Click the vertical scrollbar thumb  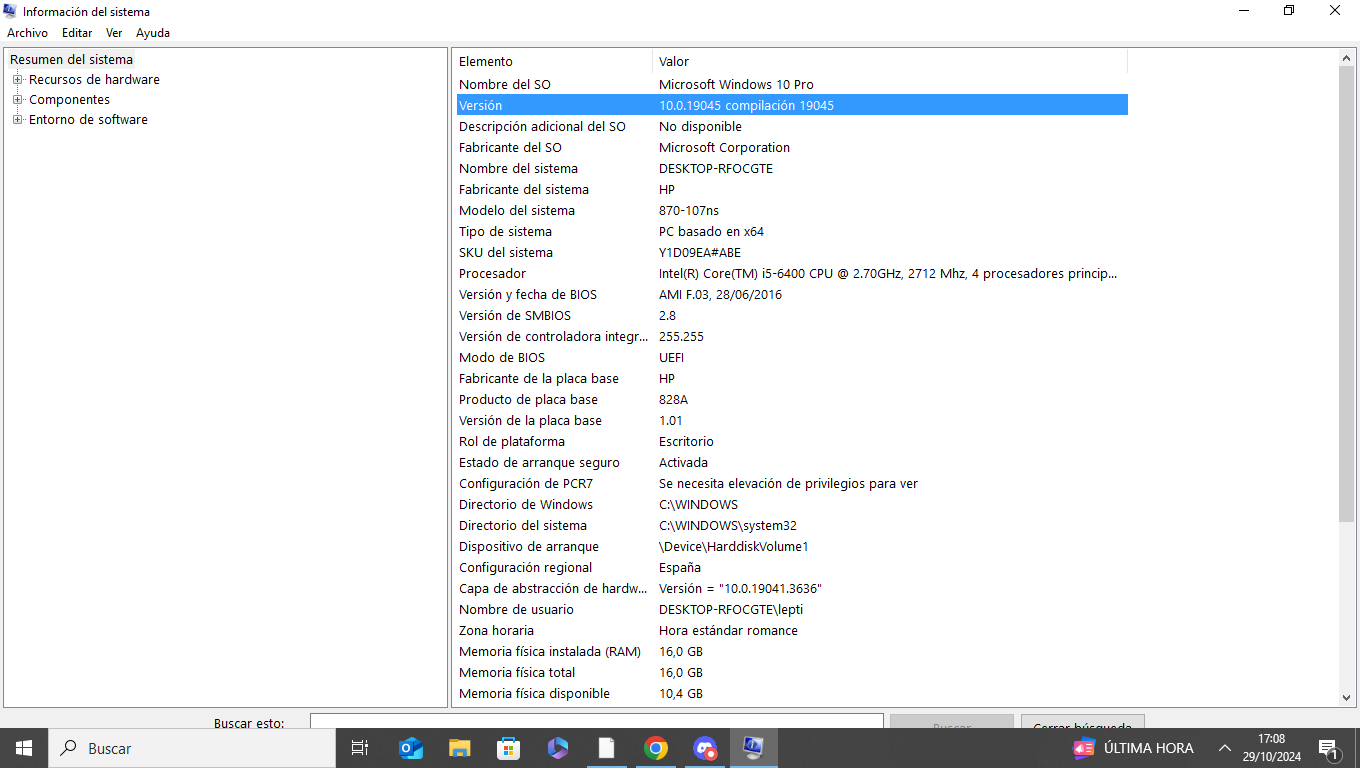[1347, 294]
